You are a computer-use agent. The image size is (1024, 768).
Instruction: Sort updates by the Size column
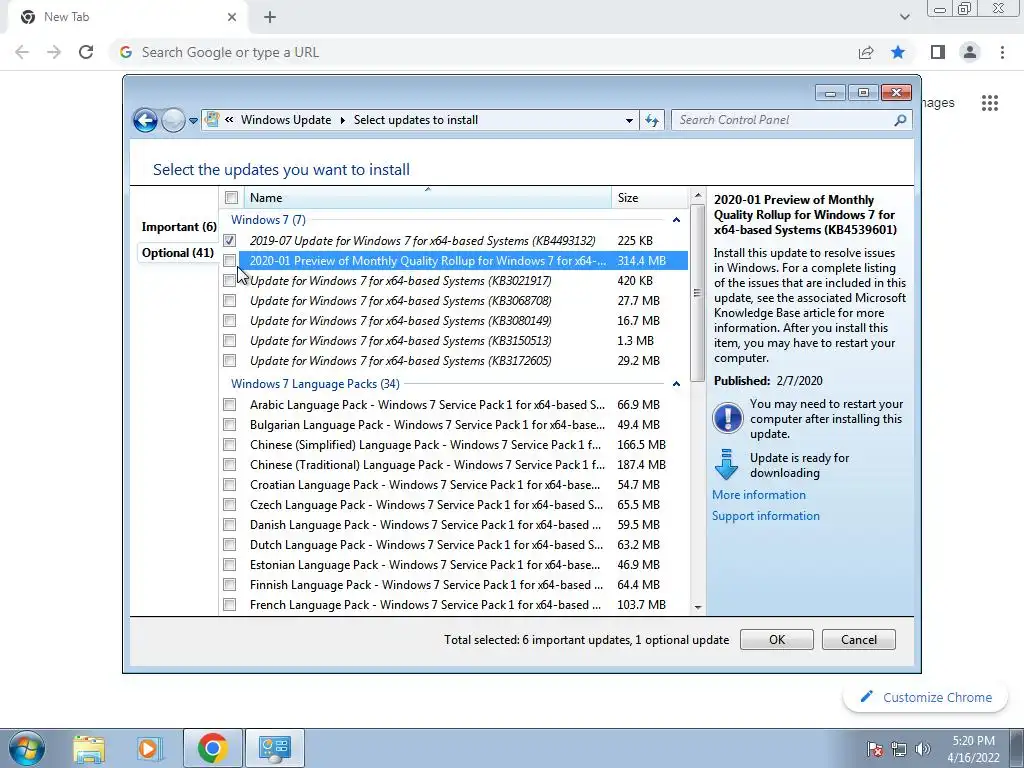(x=649, y=198)
